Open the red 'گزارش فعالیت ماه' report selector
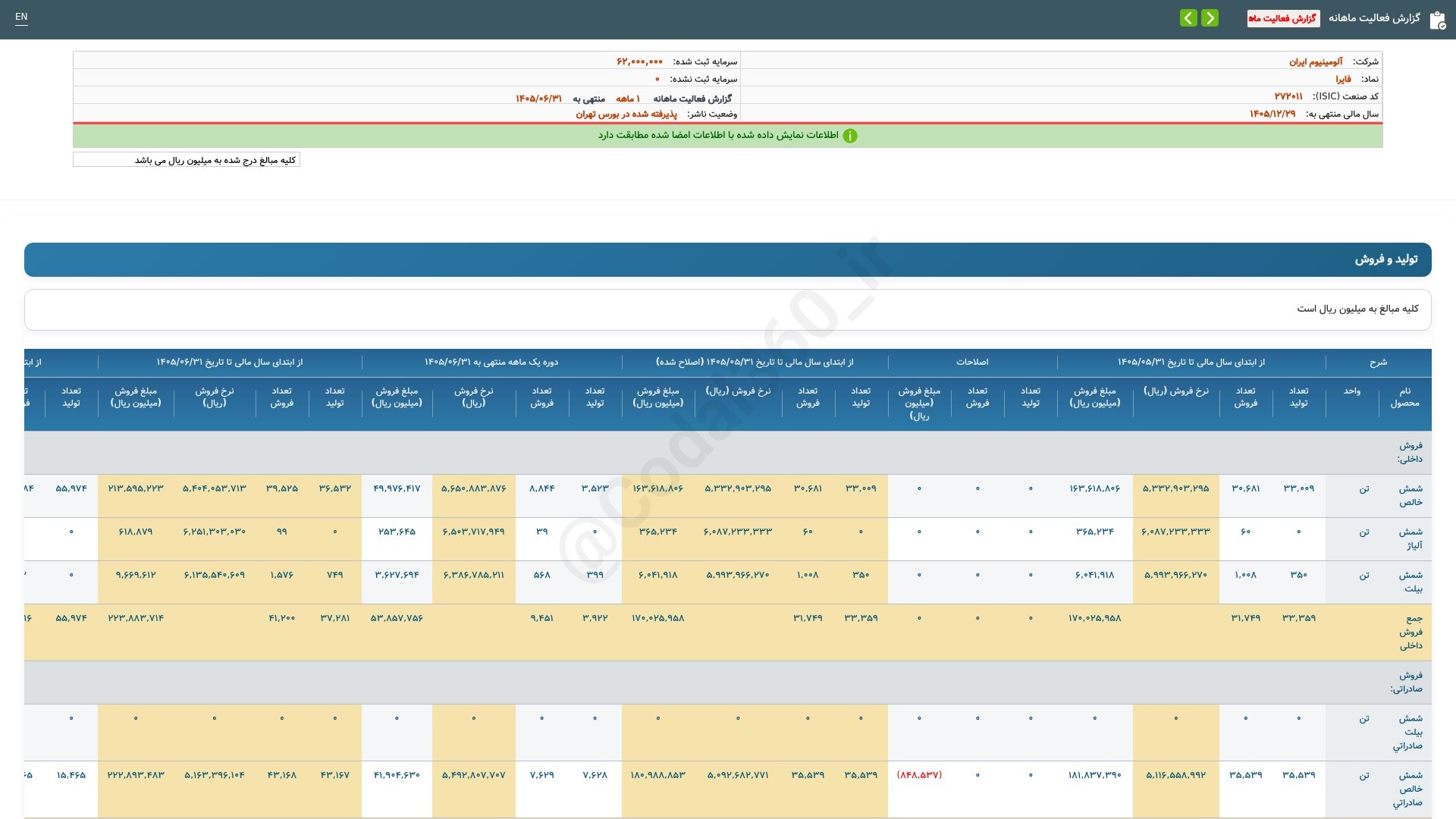Viewport: 1456px width, 819px height. pos(1283,18)
